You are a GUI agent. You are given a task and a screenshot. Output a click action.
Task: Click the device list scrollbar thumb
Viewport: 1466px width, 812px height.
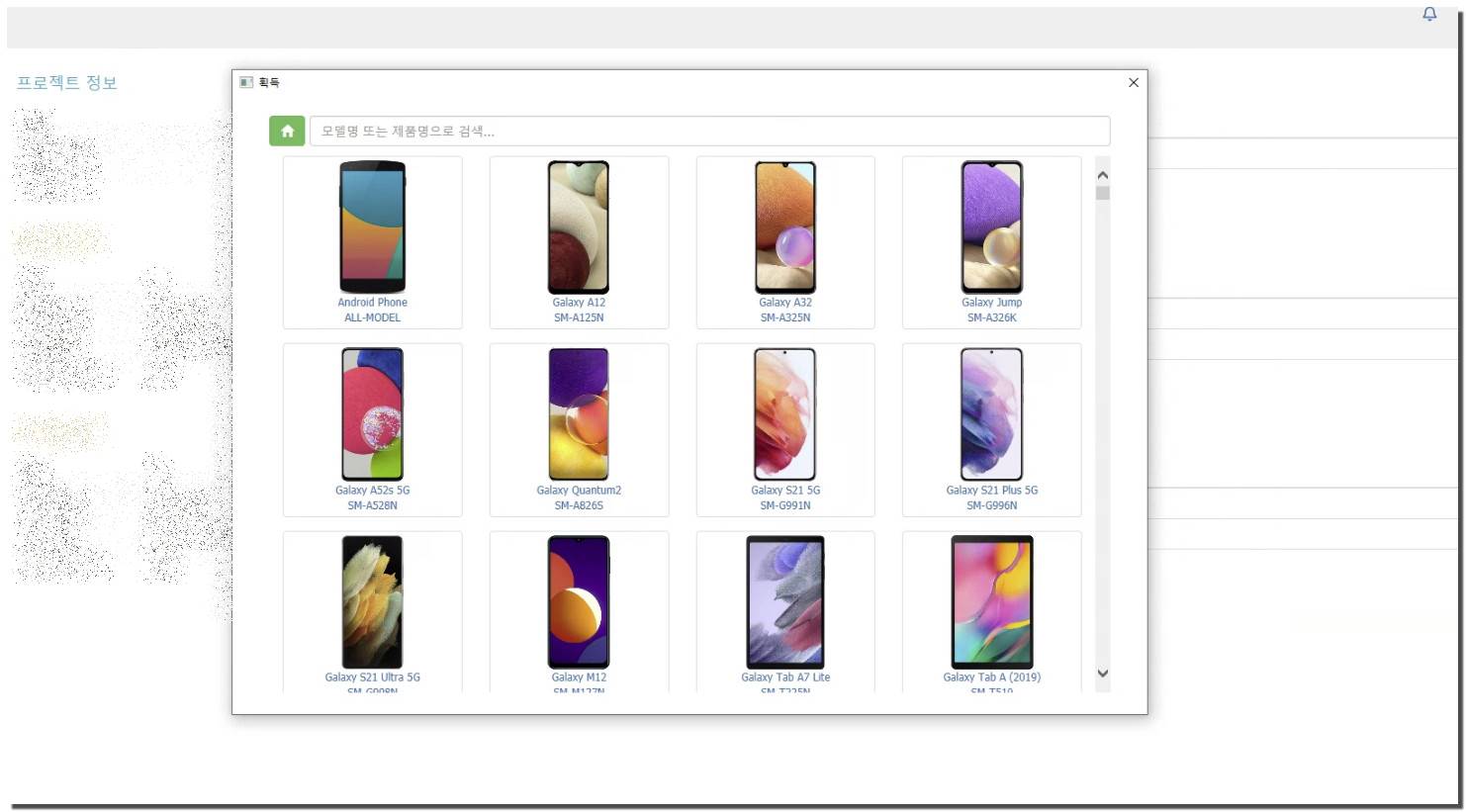pos(1102,193)
